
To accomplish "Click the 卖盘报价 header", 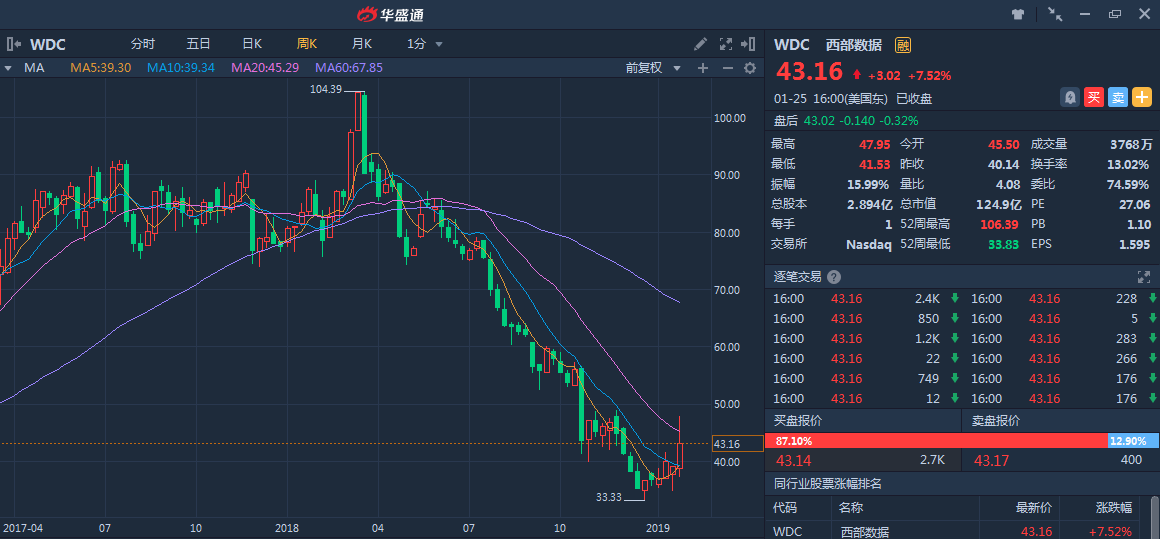I will (x=996, y=420).
